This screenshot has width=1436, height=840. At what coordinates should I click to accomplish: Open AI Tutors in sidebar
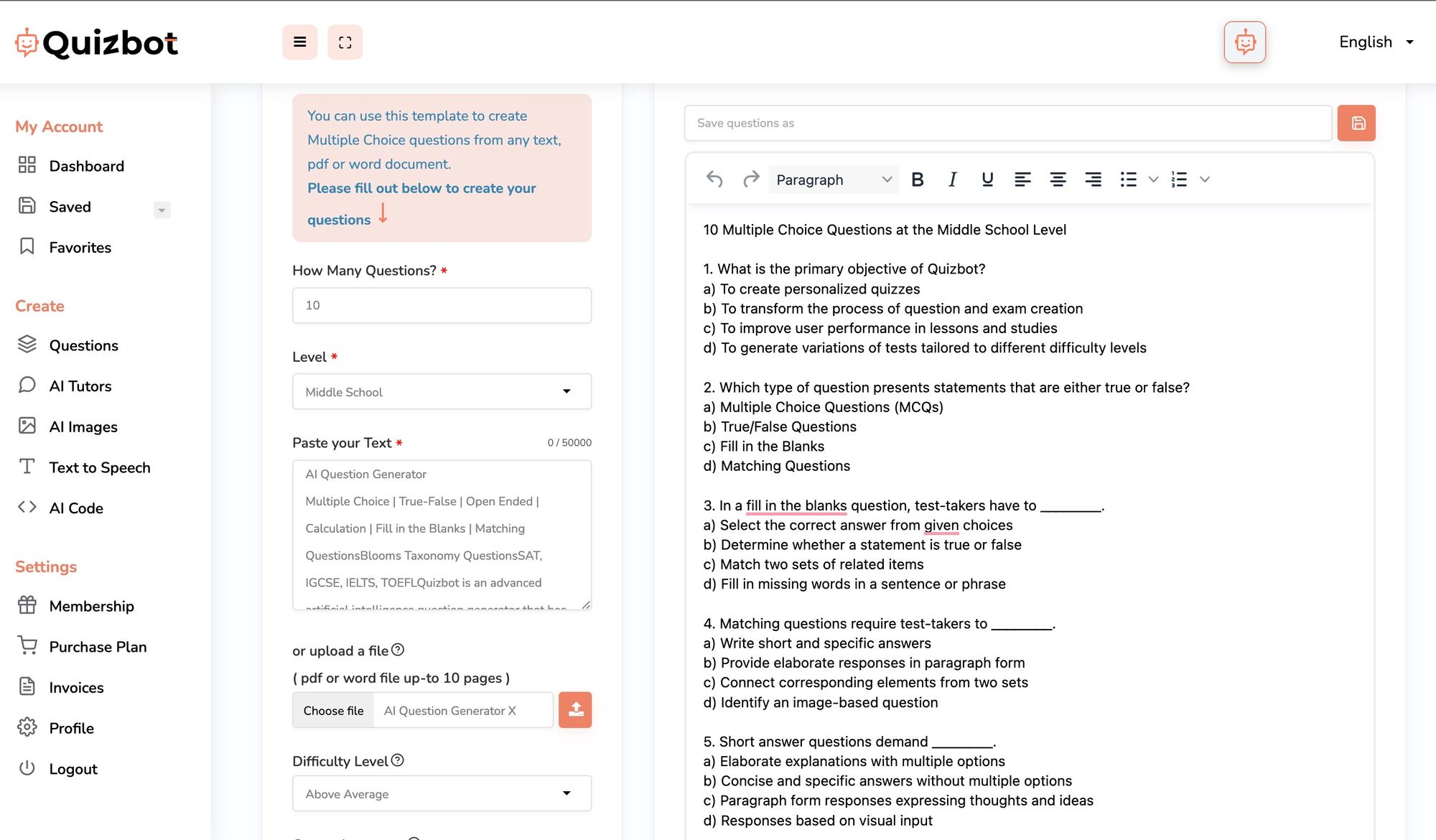pos(80,386)
